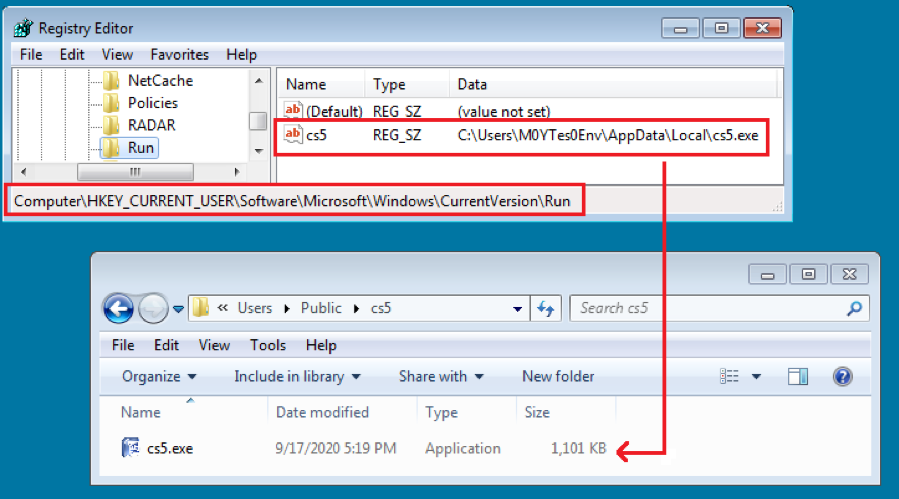
Task: Toggle the preview pane icon
Action: pyautogui.click(x=798, y=377)
